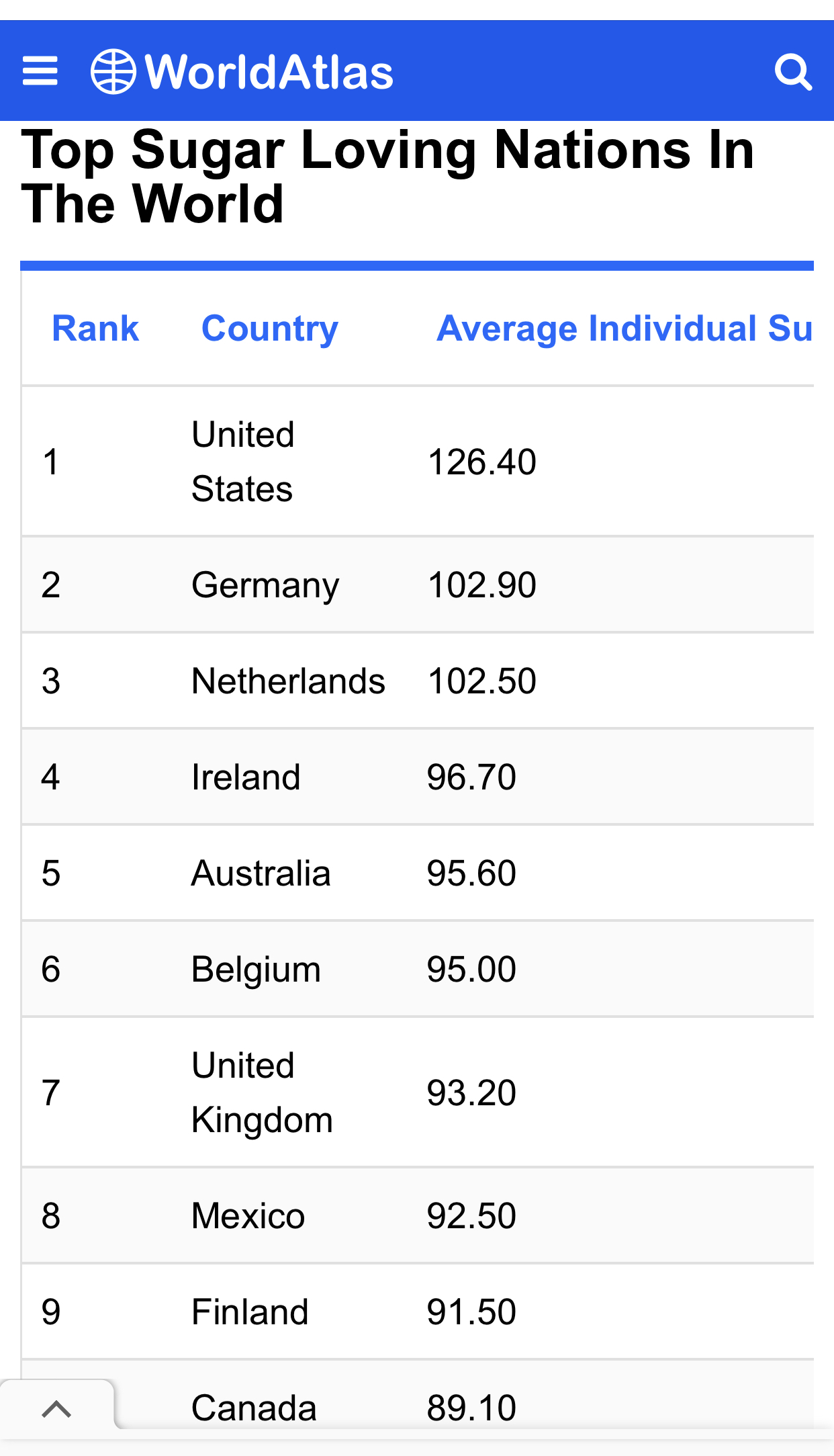This screenshot has height=1456, width=834.
Task: Tap the search magnifier icon
Action: (793, 72)
